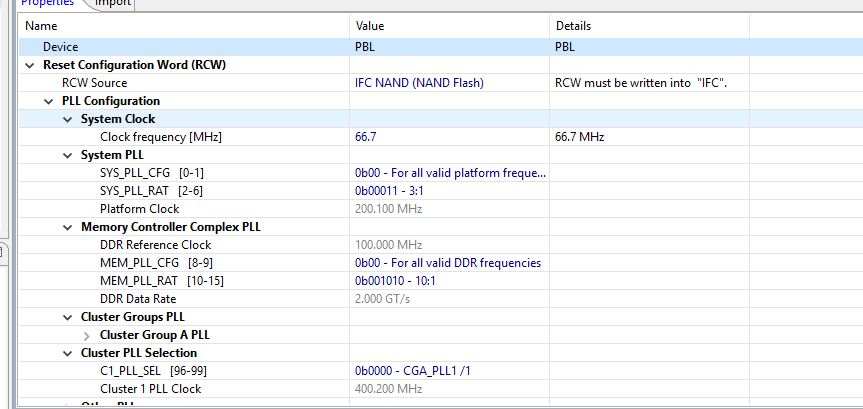Collapse Memory Controller Complex PLL group
This screenshot has height=409, width=863.
coord(67,227)
